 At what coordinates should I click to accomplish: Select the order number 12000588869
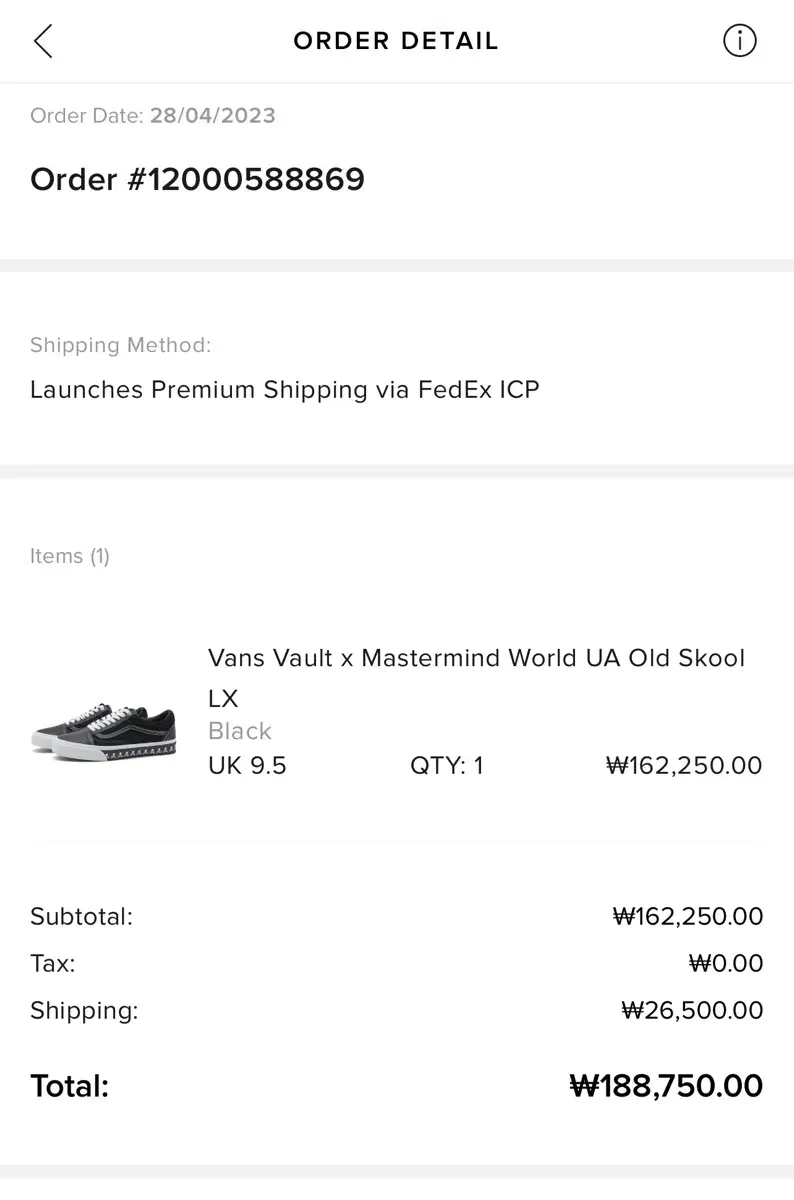coord(197,180)
